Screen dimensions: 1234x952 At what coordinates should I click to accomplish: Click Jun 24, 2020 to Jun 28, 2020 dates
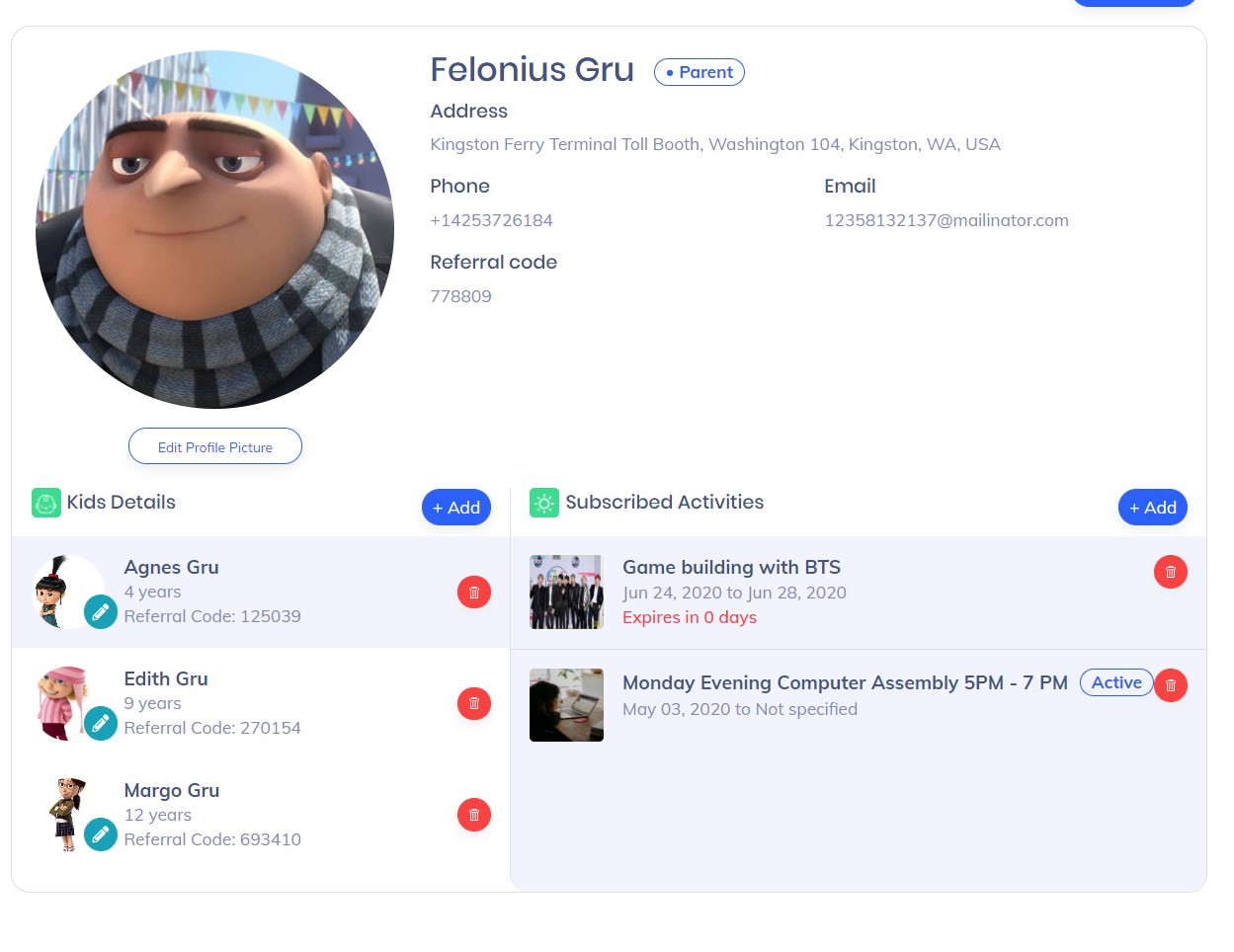click(734, 593)
